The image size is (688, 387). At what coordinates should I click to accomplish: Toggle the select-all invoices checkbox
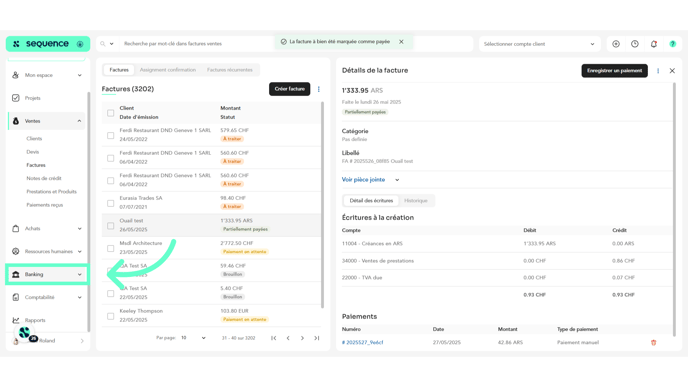111,113
